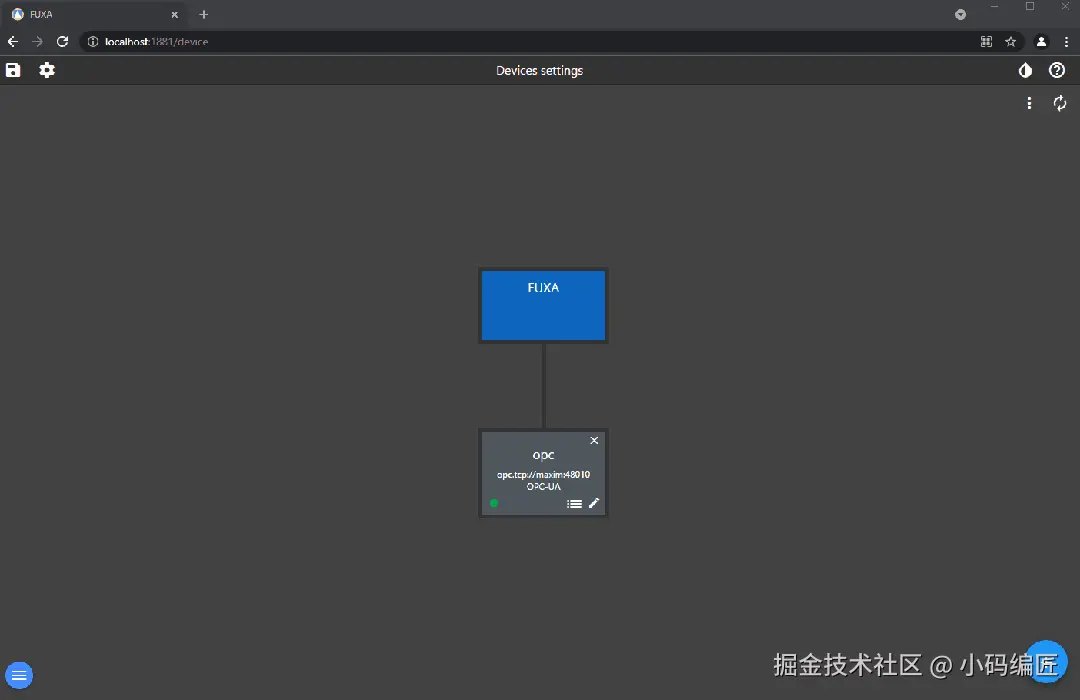Click the green connection status indicator

point(494,504)
